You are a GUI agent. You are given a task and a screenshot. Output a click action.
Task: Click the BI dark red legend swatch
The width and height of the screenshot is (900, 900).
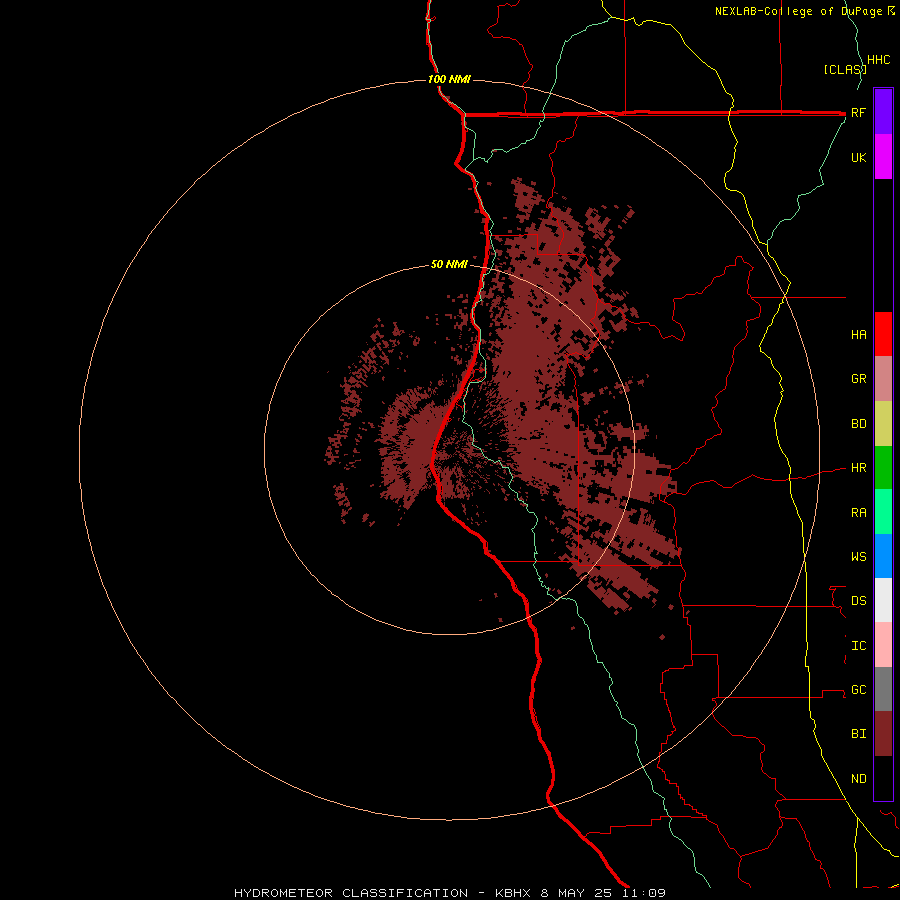[883, 734]
